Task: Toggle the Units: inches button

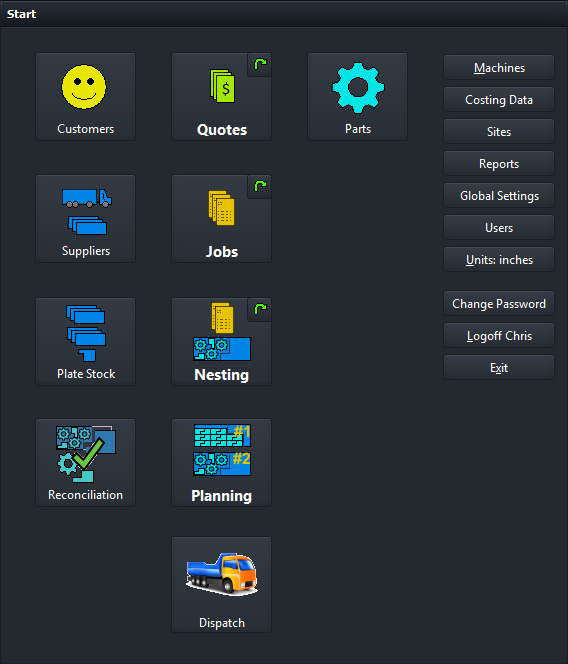Action: (x=499, y=260)
